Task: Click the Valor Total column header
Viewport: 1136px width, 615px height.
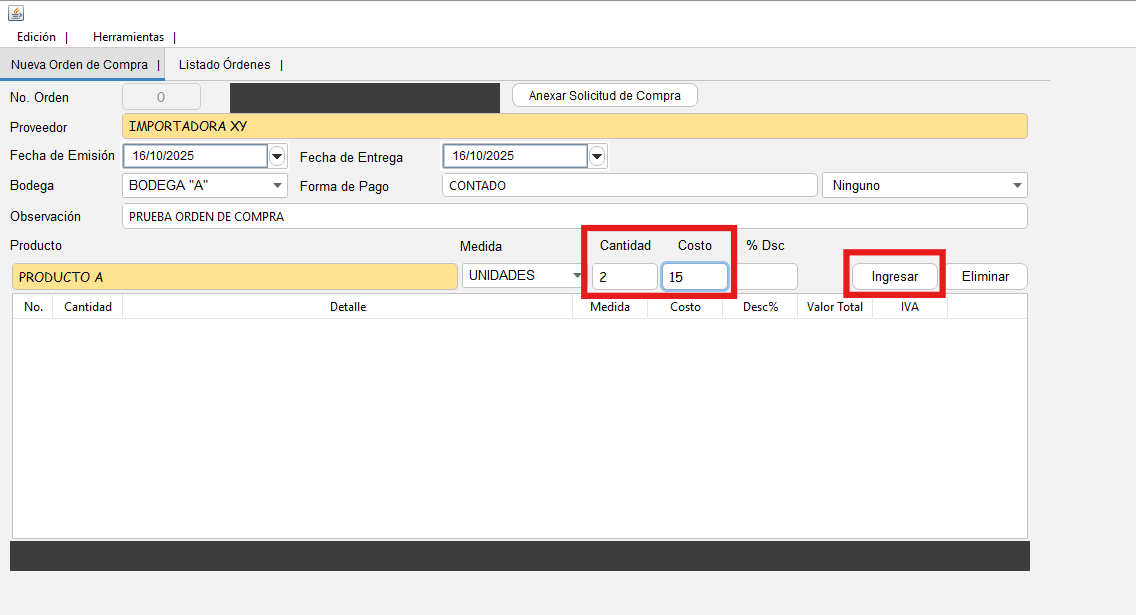Action: click(835, 307)
